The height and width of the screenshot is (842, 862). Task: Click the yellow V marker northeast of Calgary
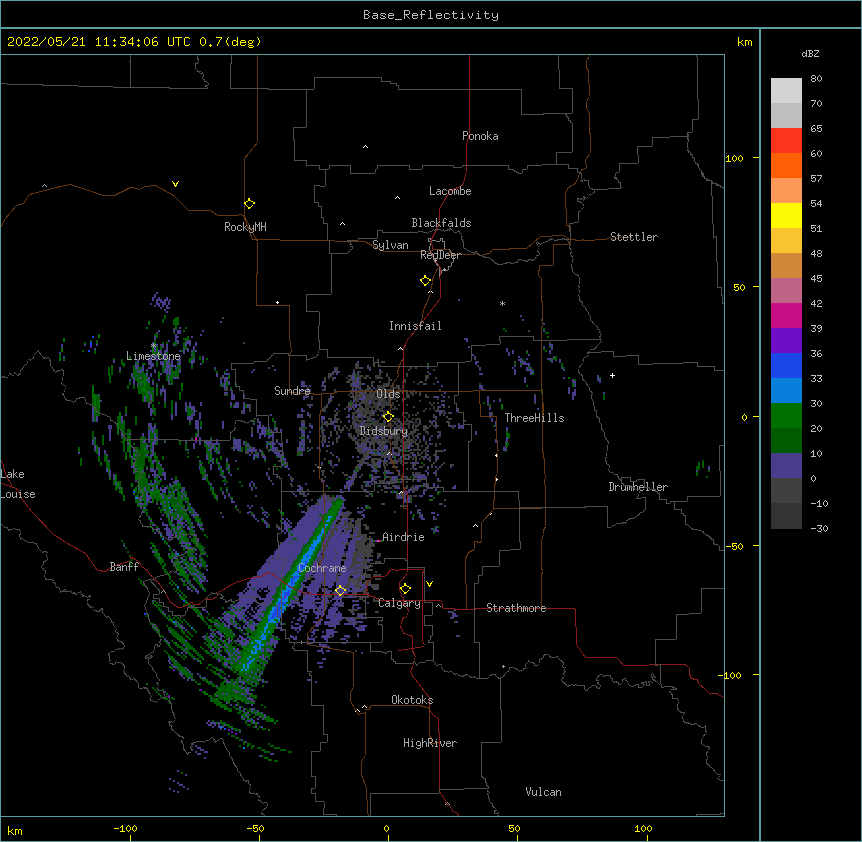(429, 584)
